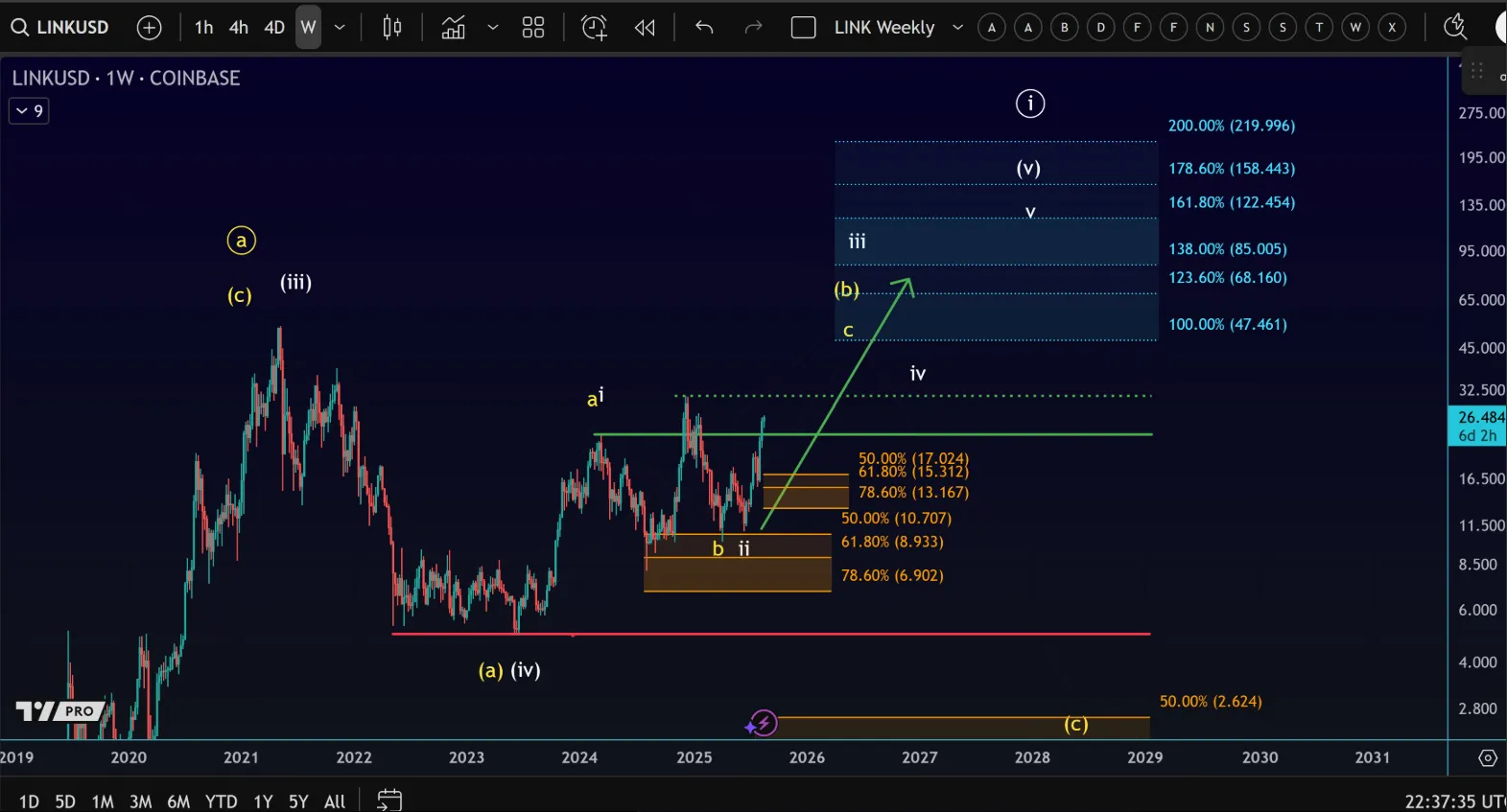Click the LINK Weekly layout name
Viewport: 1507px width, 812px height.
tap(883, 28)
